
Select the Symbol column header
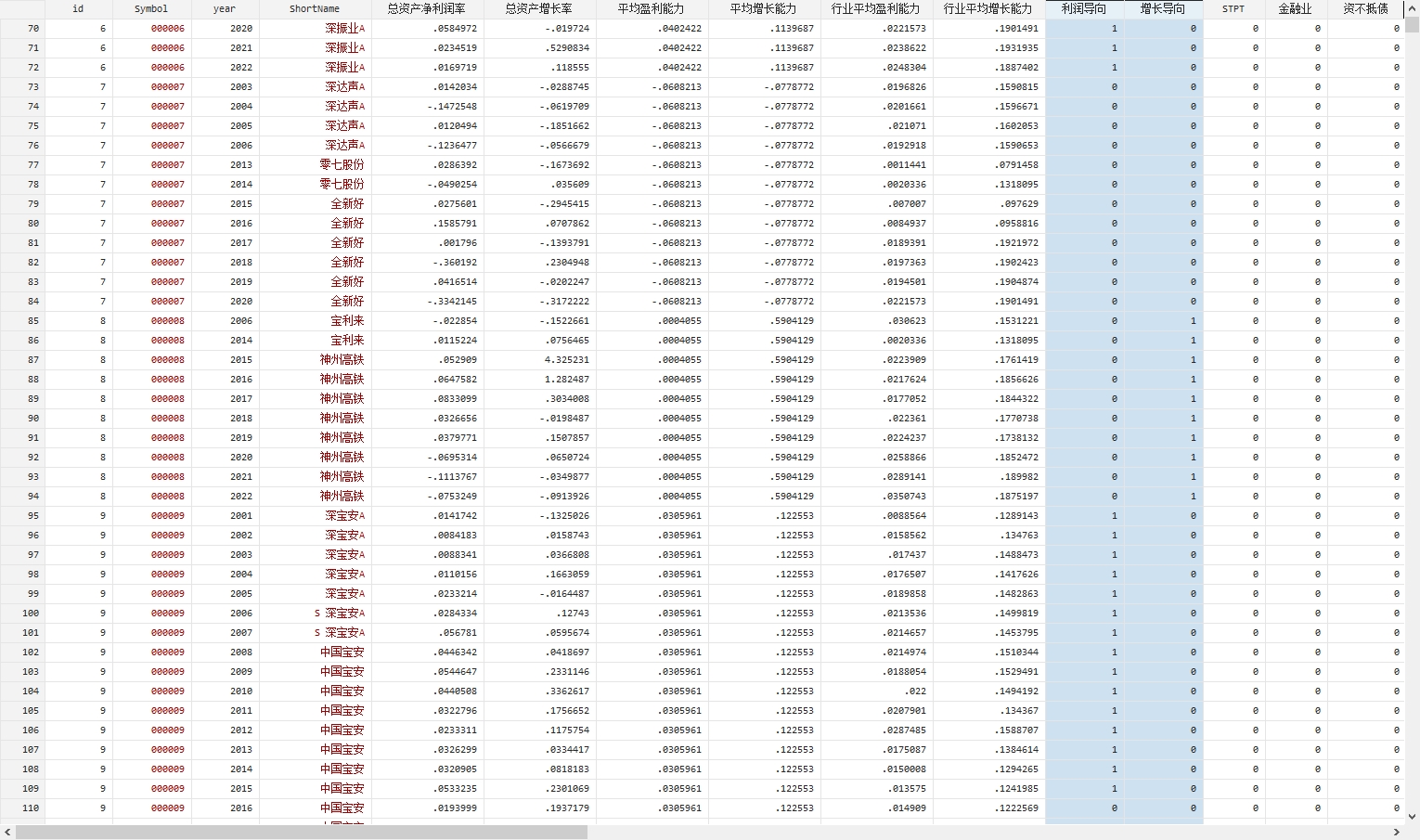151,8
